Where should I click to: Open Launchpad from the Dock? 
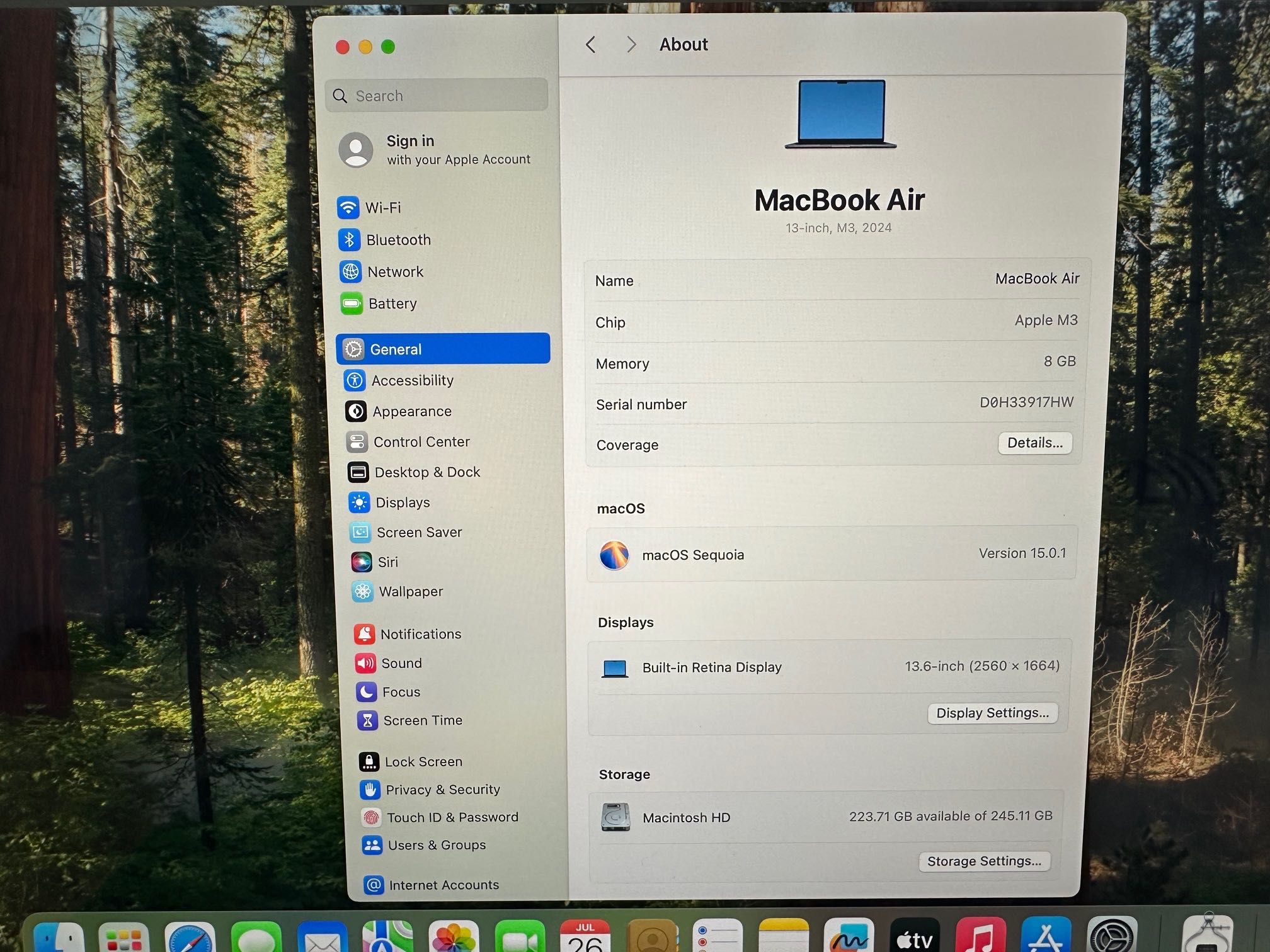124,938
